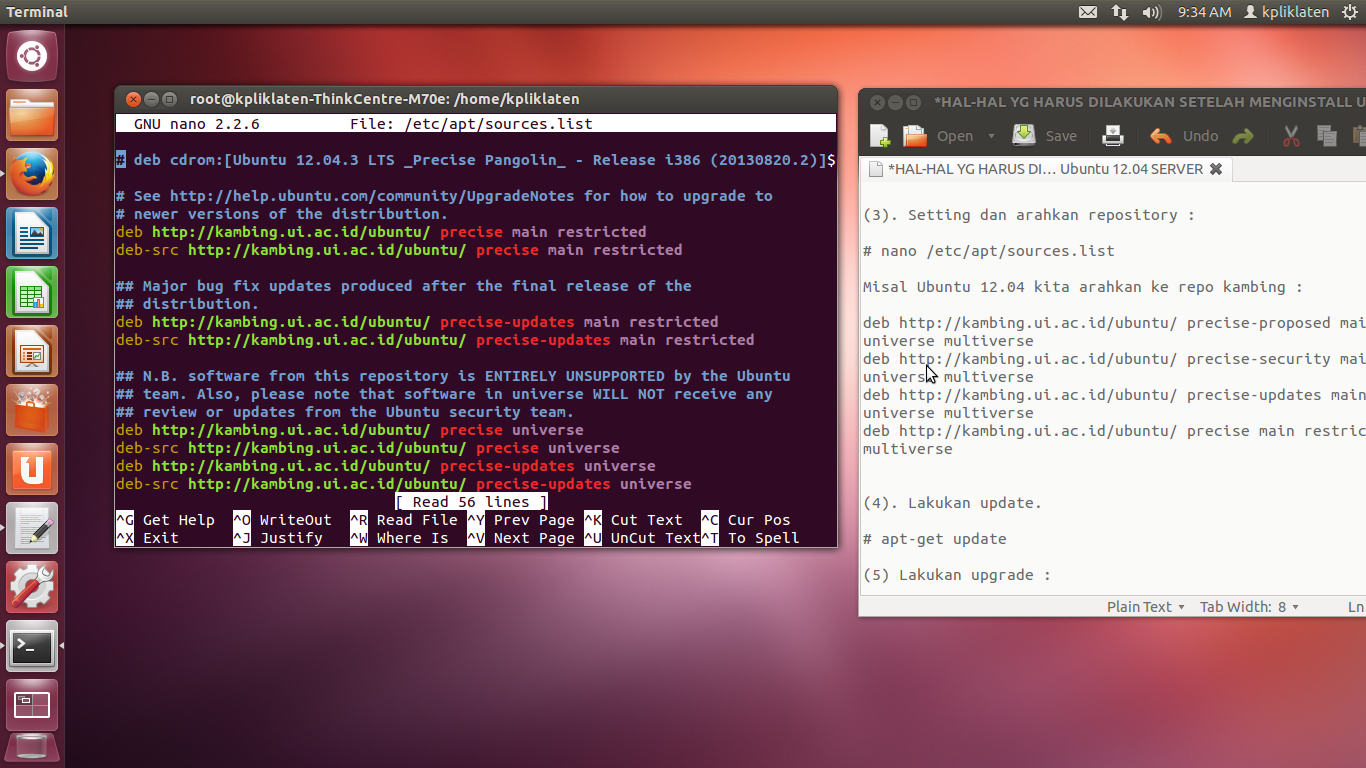The height and width of the screenshot is (768, 1366).
Task: Click '^O WriteOut' shortcut in nano
Action: pyautogui.click(x=282, y=520)
